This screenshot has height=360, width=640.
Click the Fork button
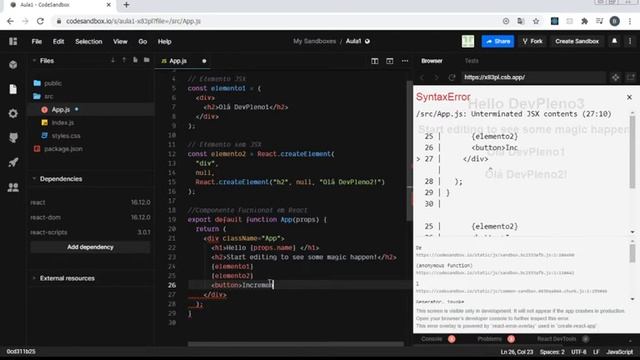(532, 41)
